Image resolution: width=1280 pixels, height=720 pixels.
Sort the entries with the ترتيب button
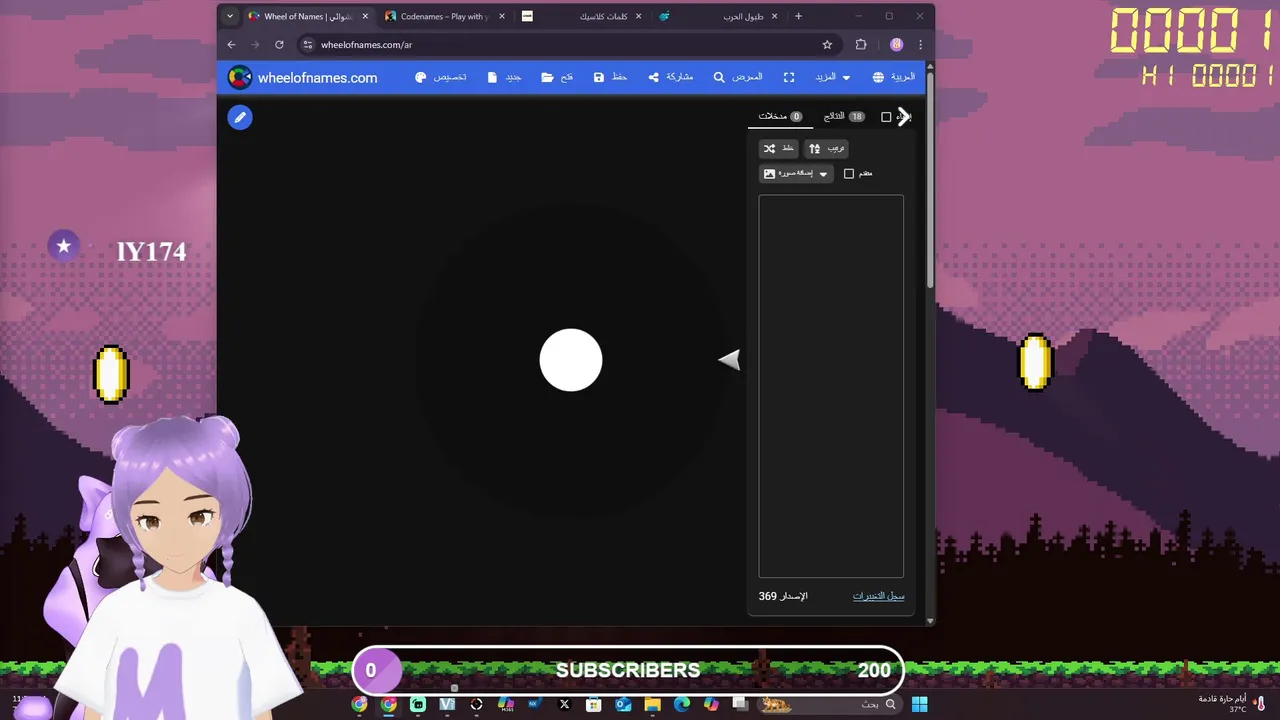(826, 148)
